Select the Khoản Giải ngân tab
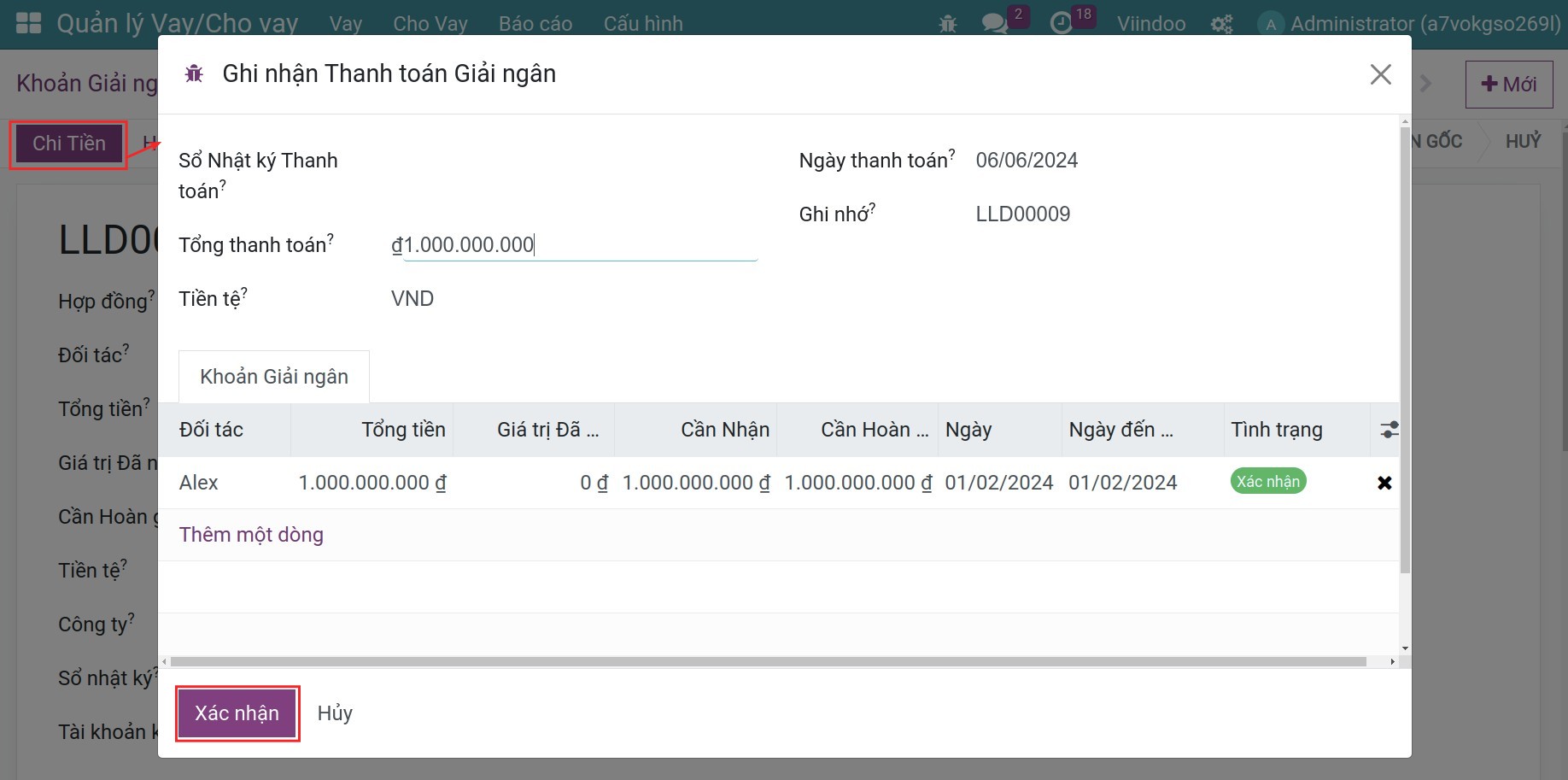The image size is (1568, 780). (274, 377)
